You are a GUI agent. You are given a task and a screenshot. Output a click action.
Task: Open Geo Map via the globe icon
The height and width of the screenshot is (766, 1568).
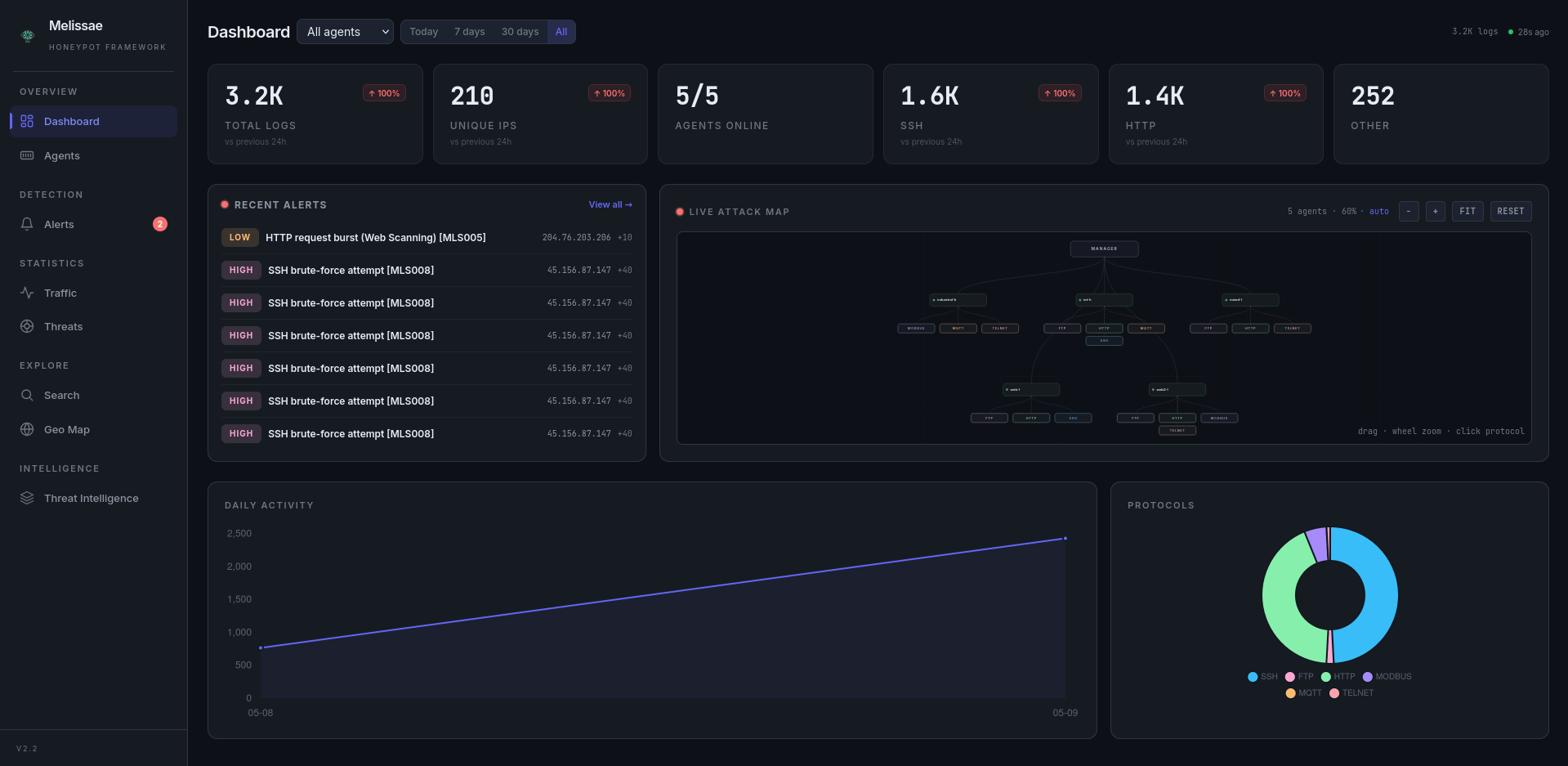(x=27, y=429)
